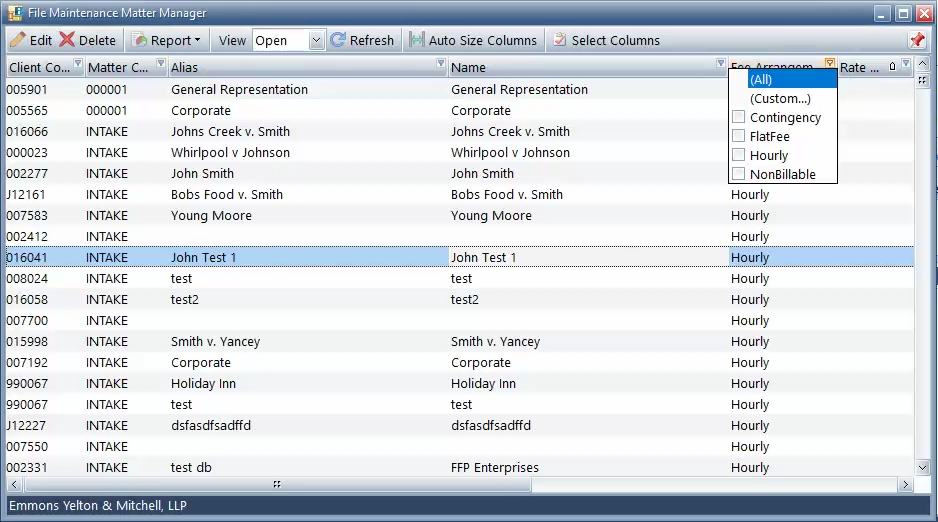Click the Select Columns clipboard icon

(x=559, y=40)
